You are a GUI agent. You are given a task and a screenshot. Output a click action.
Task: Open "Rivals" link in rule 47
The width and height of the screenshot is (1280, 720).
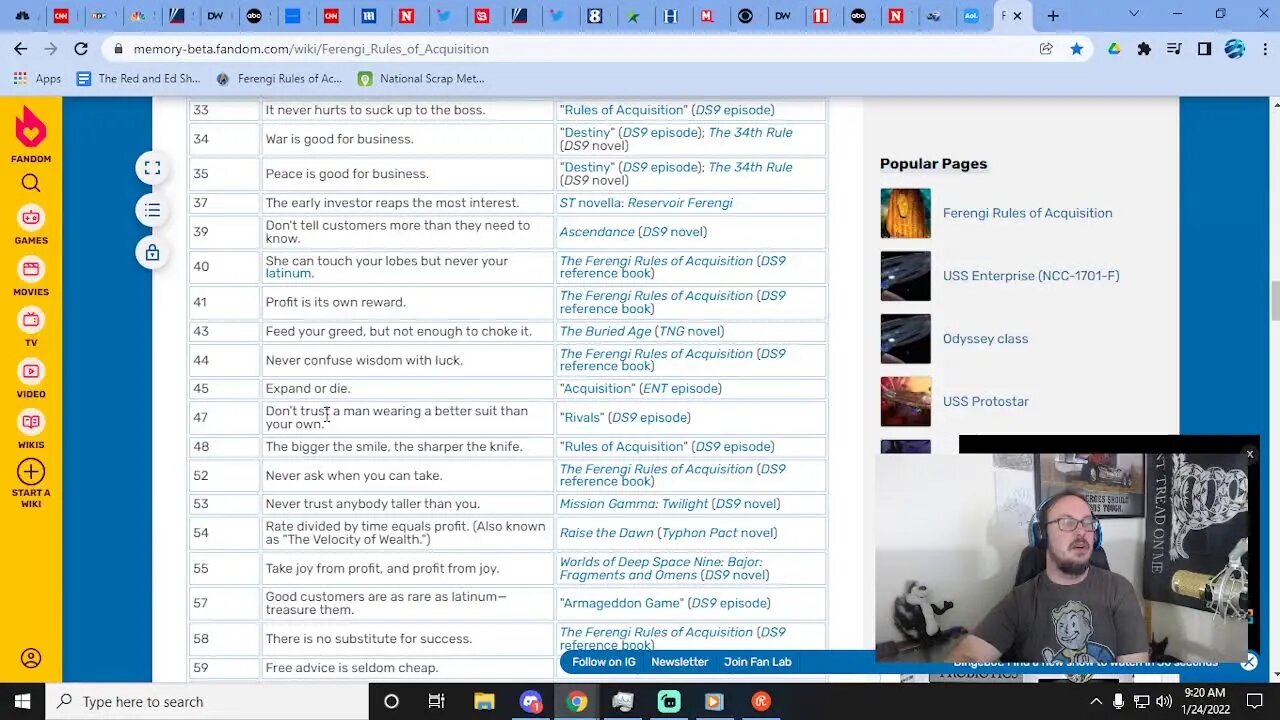[582, 418]
